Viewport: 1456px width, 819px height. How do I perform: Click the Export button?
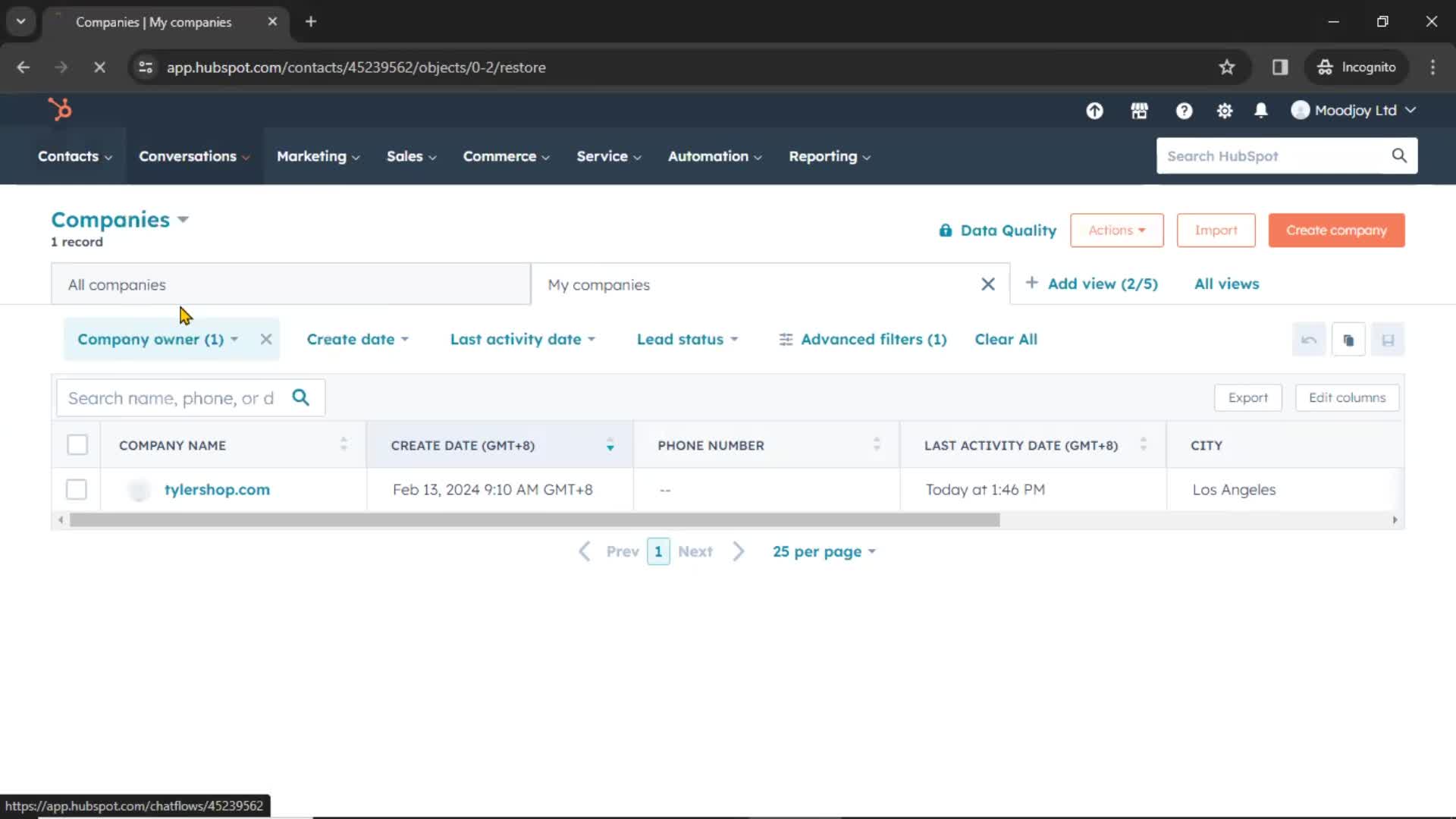(x=1247, y=397)
